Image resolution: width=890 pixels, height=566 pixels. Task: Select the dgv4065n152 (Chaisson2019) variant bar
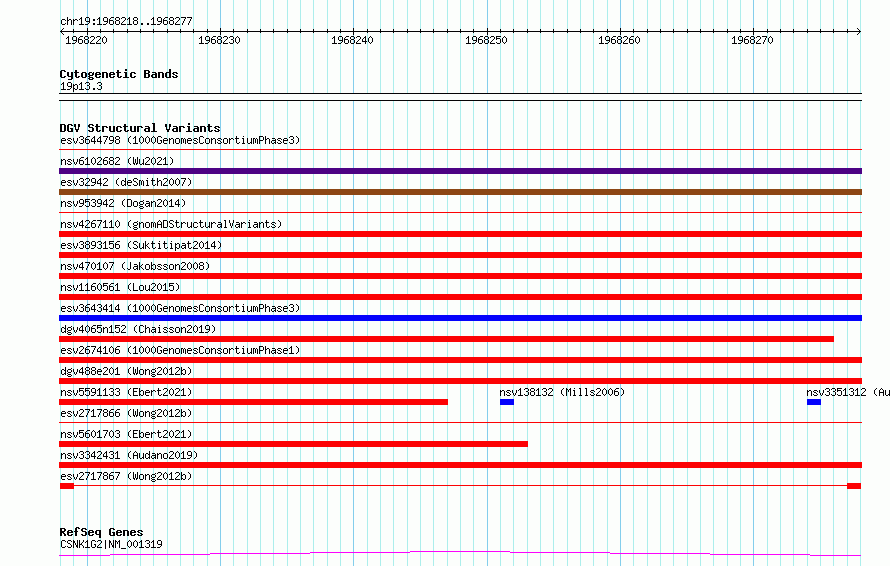click(x=447, y=339)
